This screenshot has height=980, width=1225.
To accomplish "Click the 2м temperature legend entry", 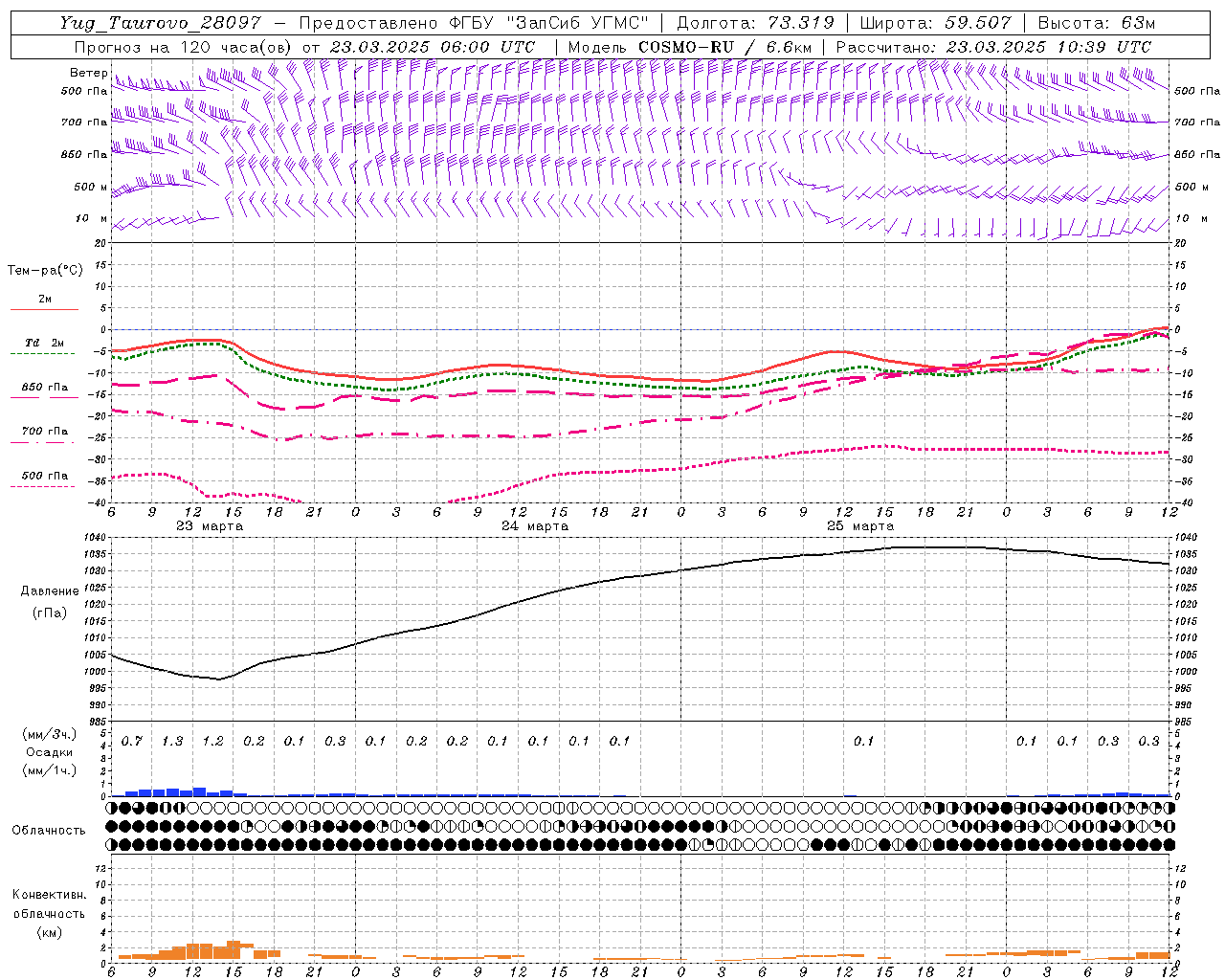I will tap(45, 300).
